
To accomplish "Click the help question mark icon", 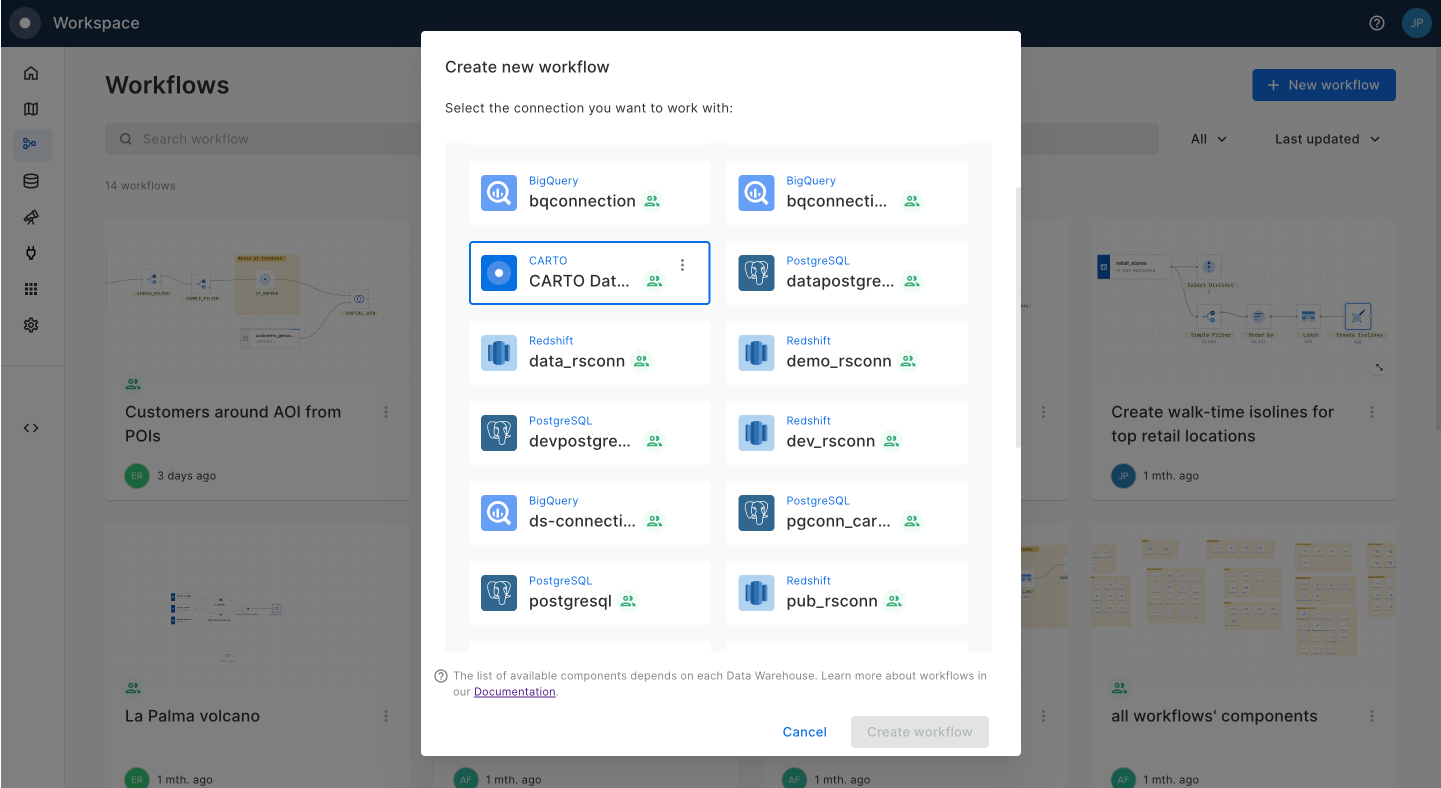I will (x=1377, y=23).
